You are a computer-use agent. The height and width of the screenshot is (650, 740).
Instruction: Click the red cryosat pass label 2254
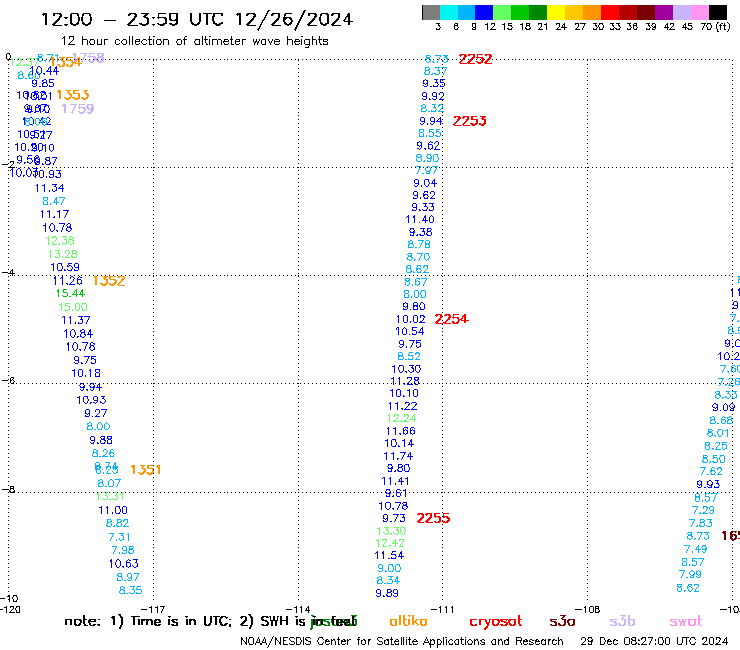451,319
